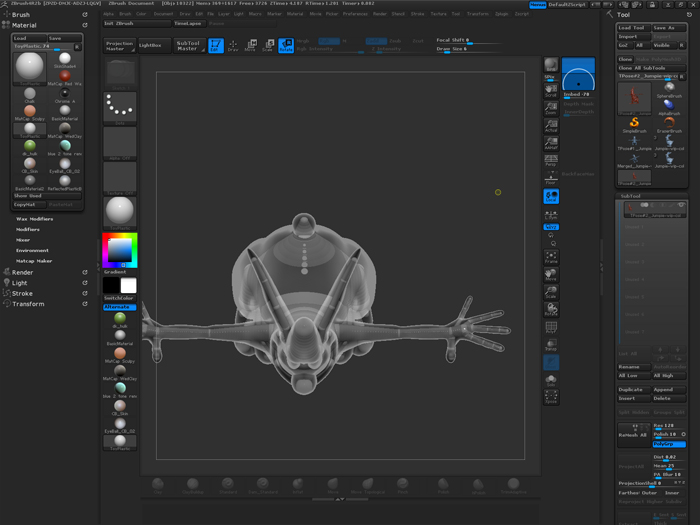Click the Actual size icon
Viewport: 700px width, 525px height.
pos(551,126)
